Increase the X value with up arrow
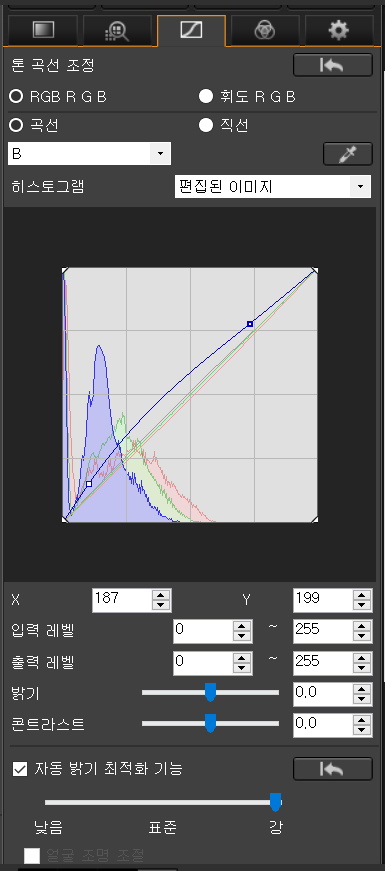385x871 pixels. tap(161, 594)
